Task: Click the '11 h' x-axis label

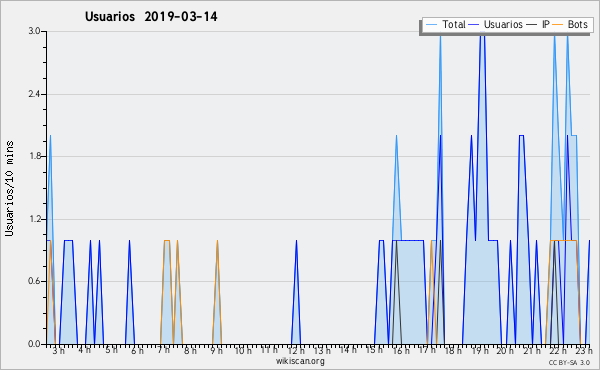Action: point(269,350)
